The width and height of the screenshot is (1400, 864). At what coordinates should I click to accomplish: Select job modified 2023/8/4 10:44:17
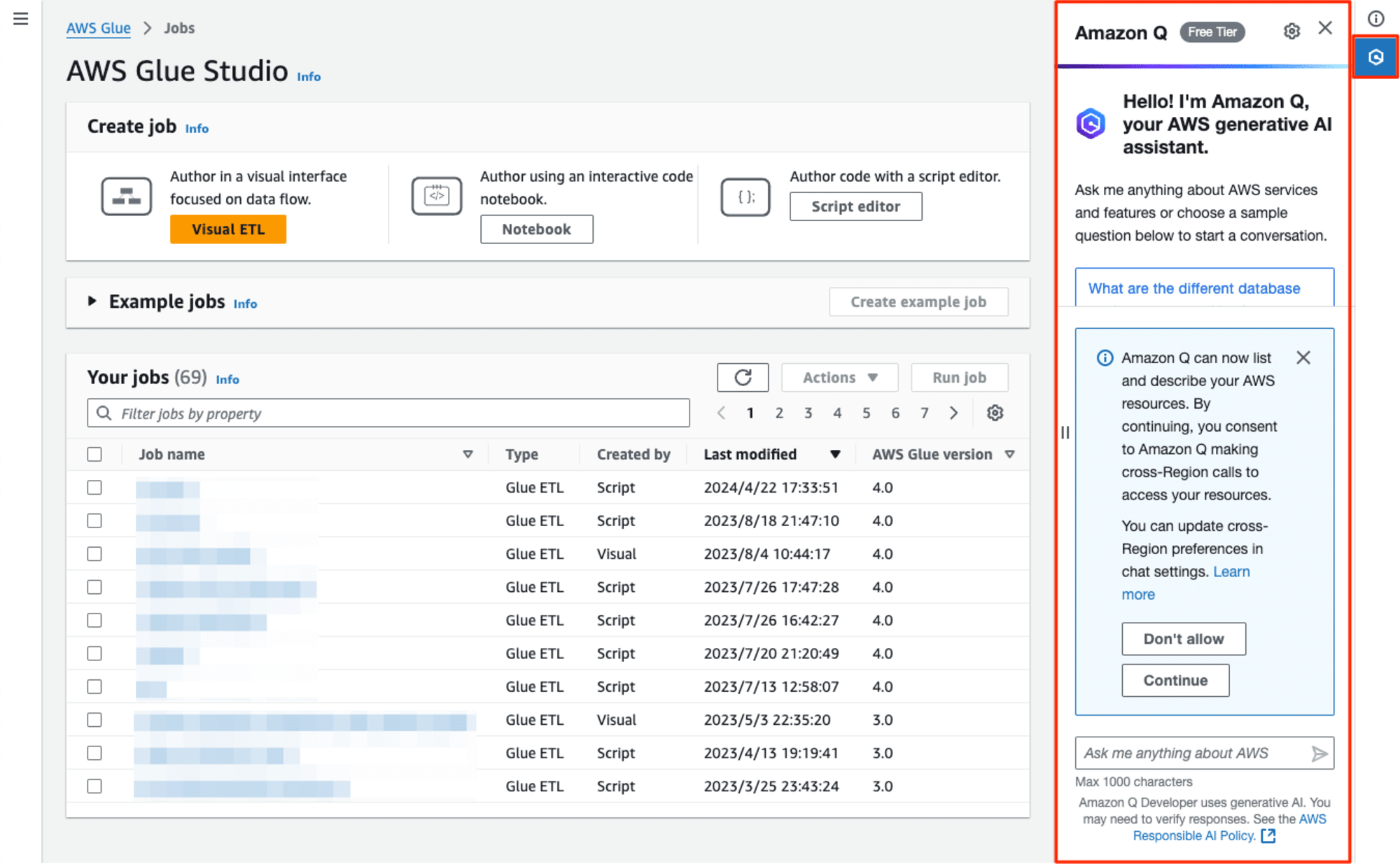tap(94, 554)
